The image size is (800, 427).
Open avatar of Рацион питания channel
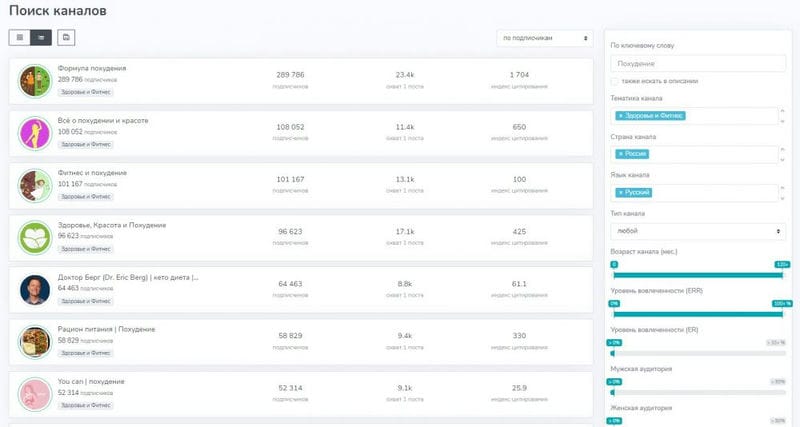click(x=35, y=342)
